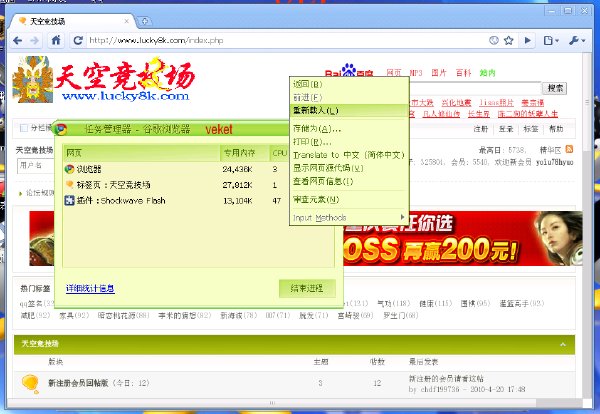
Task: Click the 精华区 link
Action: 550,150
